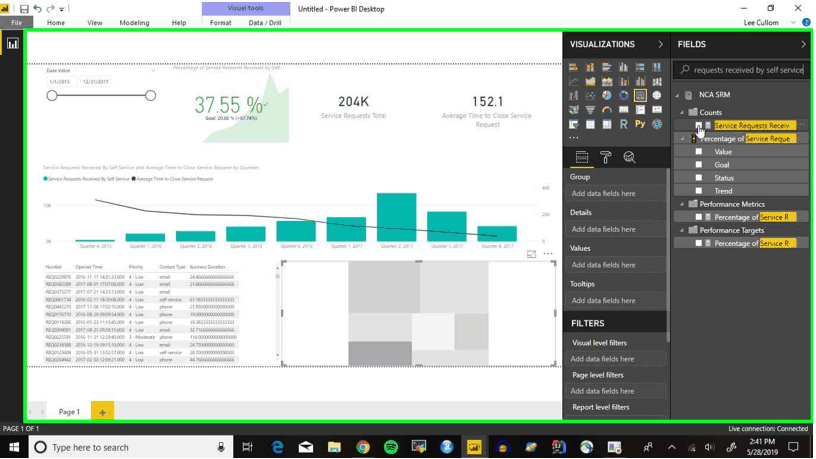This screenshot has width=816, height=459.
Task: Select the R script visual
Action: 623,124
